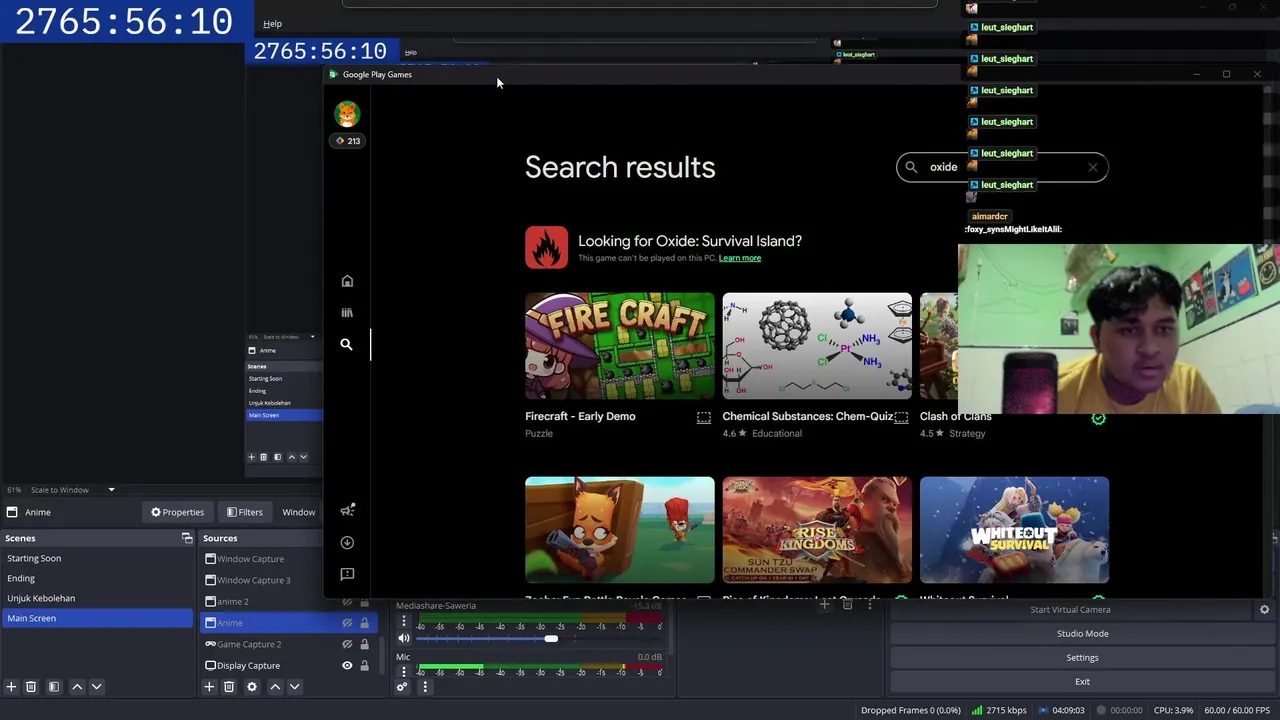Open the audio mixer bottom menu dots
1280x720 pixels.
(425, 687)
